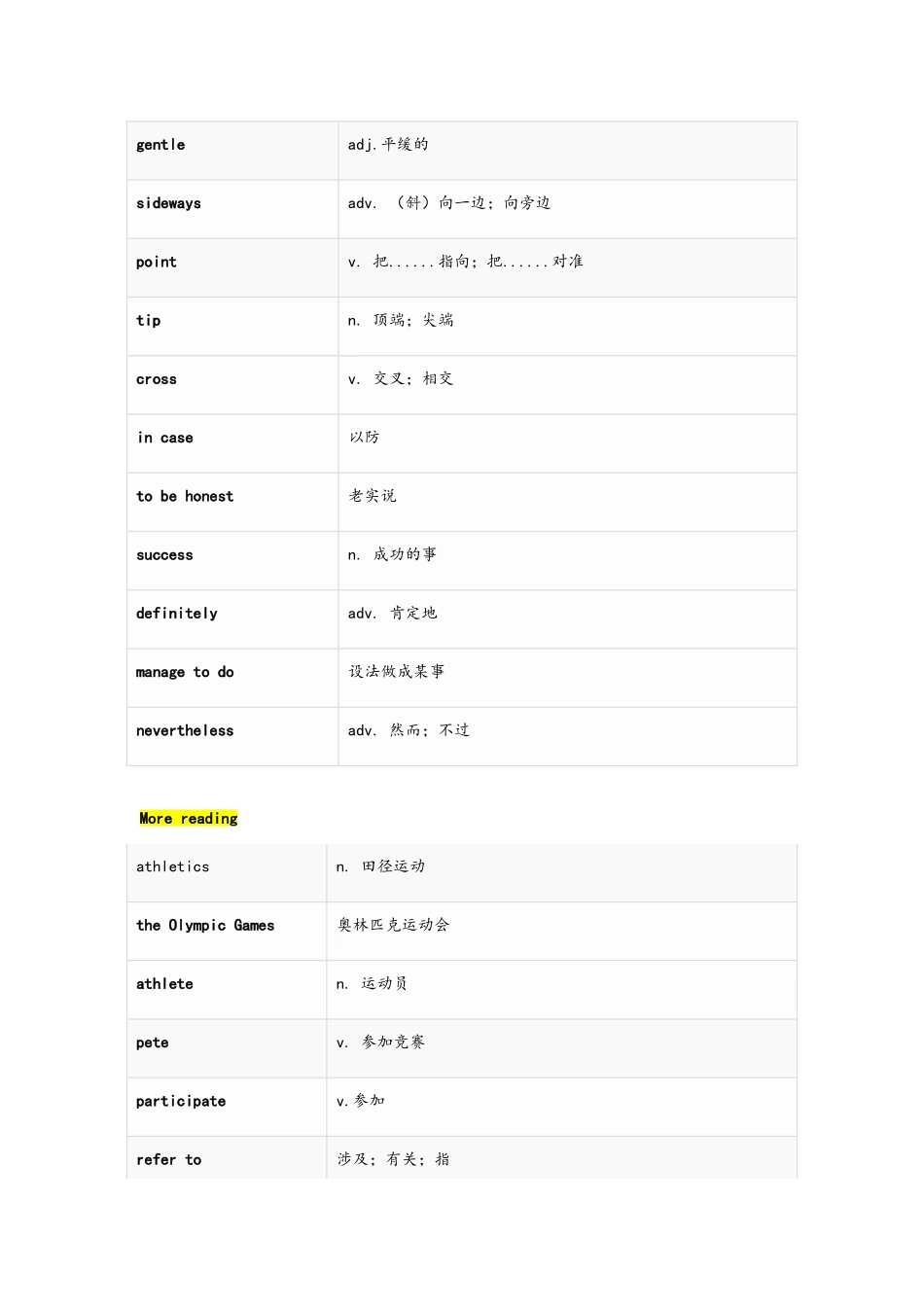Select the word 'cross' in the table
Viewport: 924px width, 1307px height.
(x=157, y=379)
